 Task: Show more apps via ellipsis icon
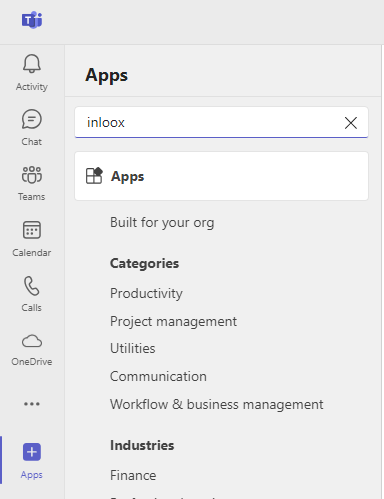pyautogui.click(x=32, y=404)
